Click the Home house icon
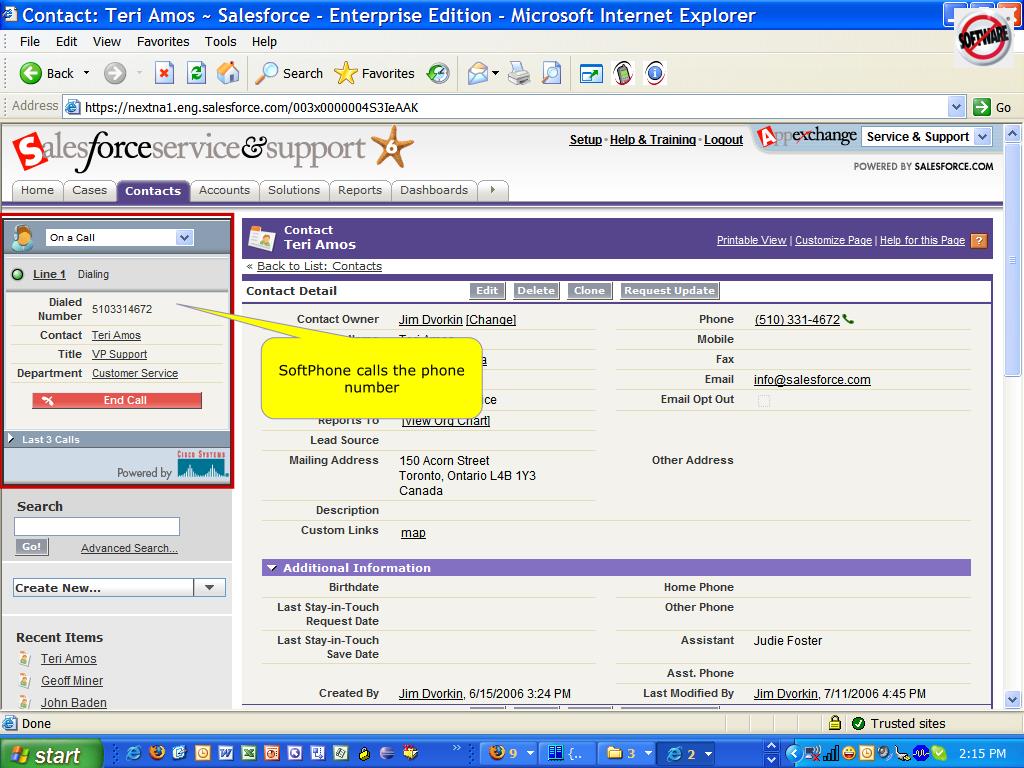Viewport: 1024px width, 768px height. click(x=228, y=73)
